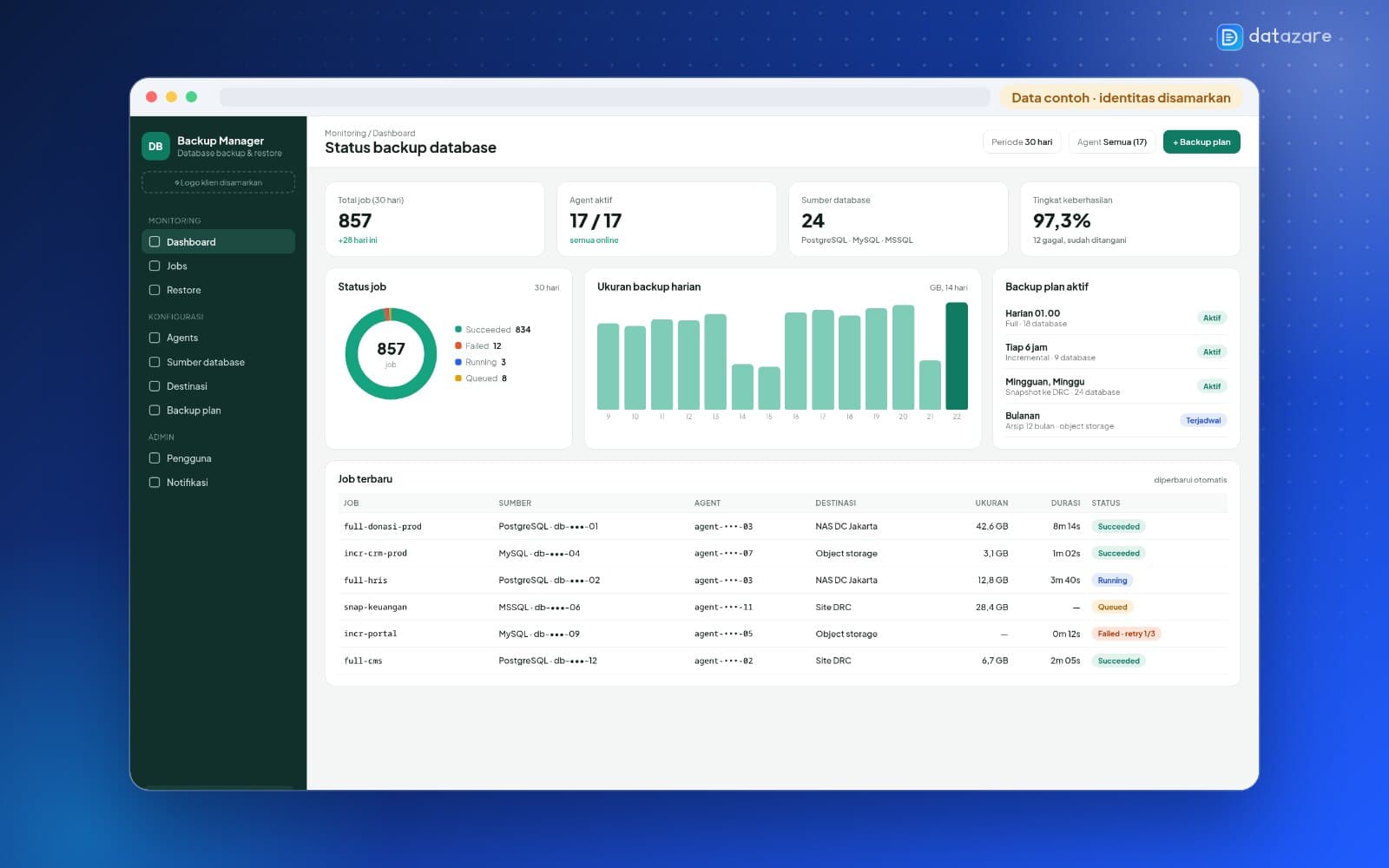The height and width of the screenshot is (868, 1389).
Task: Click the Restore sidebar icon
Action: [155, 290]
